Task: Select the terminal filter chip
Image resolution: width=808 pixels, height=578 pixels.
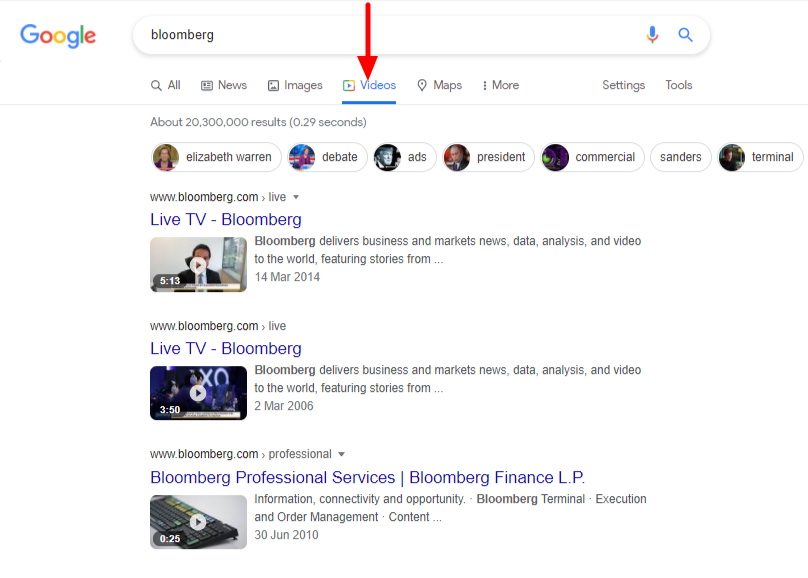Action: point(761,157)
